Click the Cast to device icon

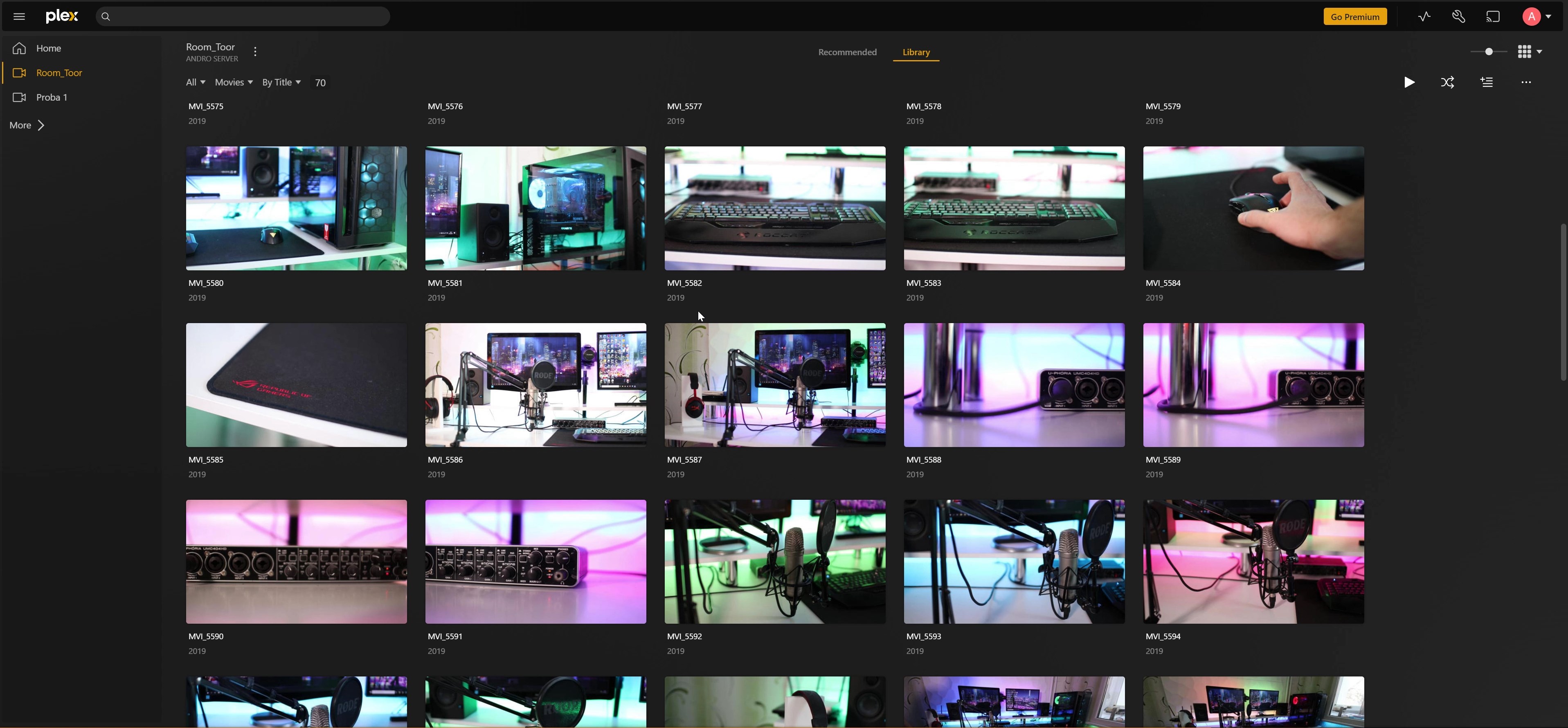click(x=1492, y=16)
